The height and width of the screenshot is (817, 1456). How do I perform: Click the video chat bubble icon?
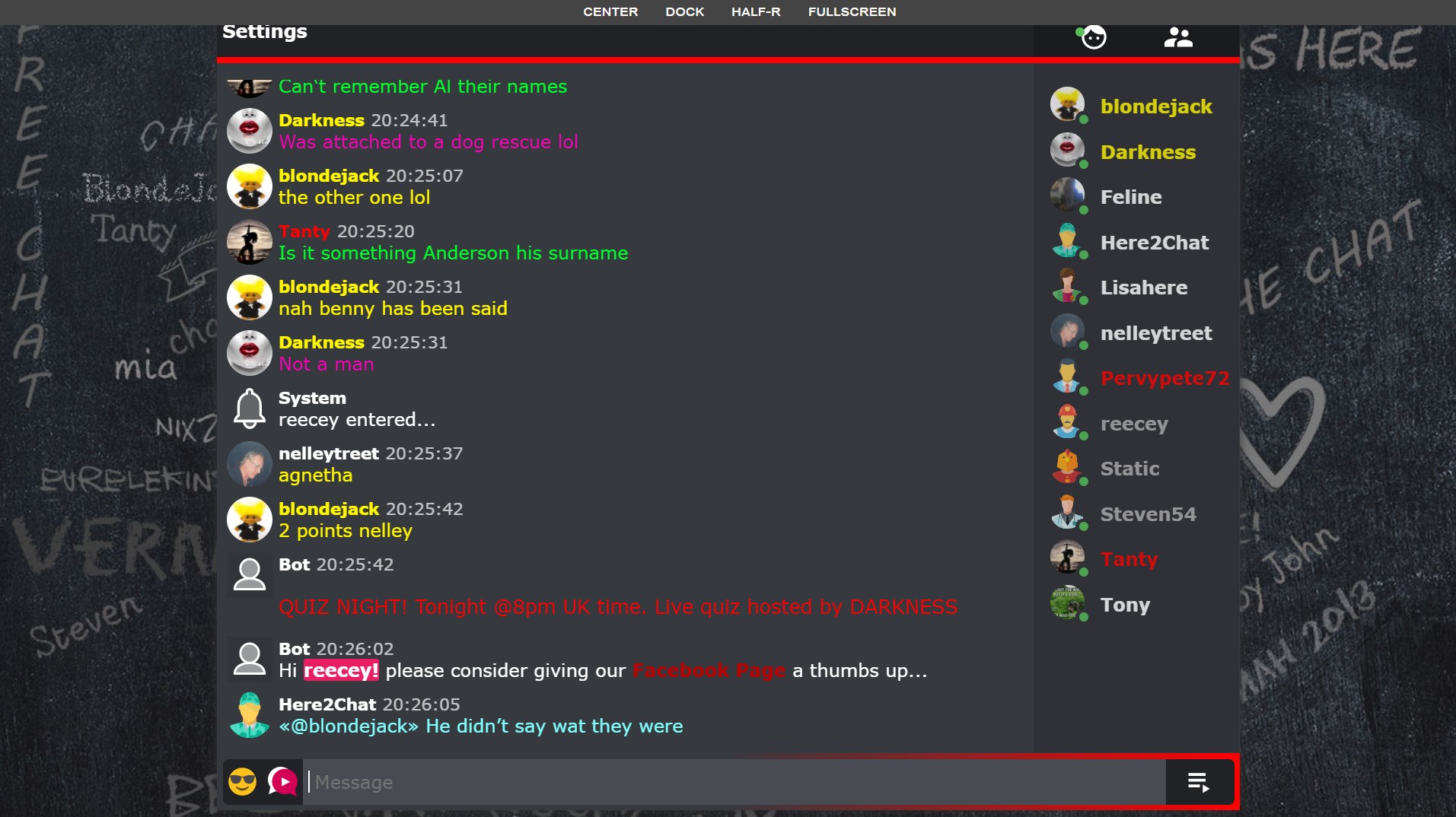click(282, 781)
